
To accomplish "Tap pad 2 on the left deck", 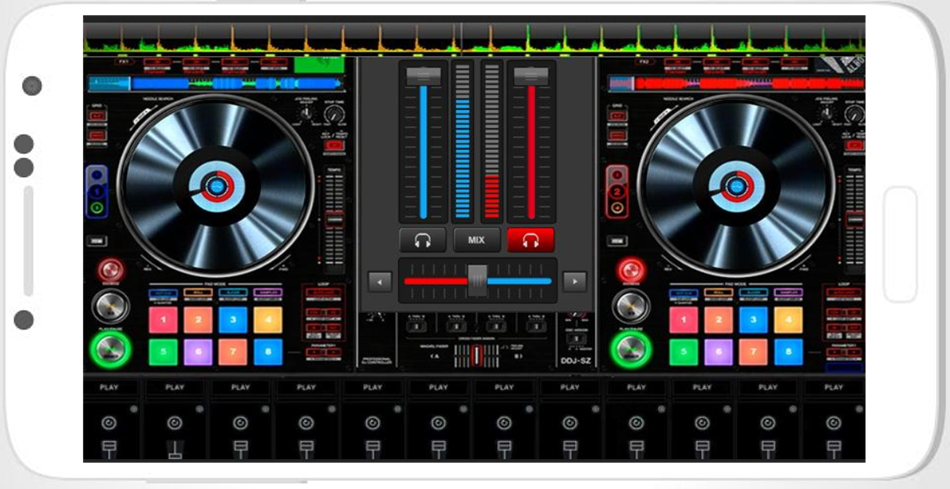I will point(198,320).
